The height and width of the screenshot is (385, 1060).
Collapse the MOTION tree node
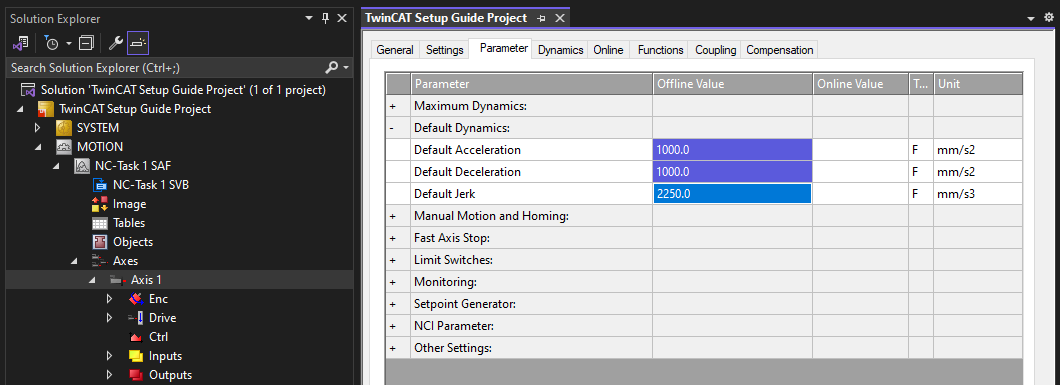click(38, 147)
